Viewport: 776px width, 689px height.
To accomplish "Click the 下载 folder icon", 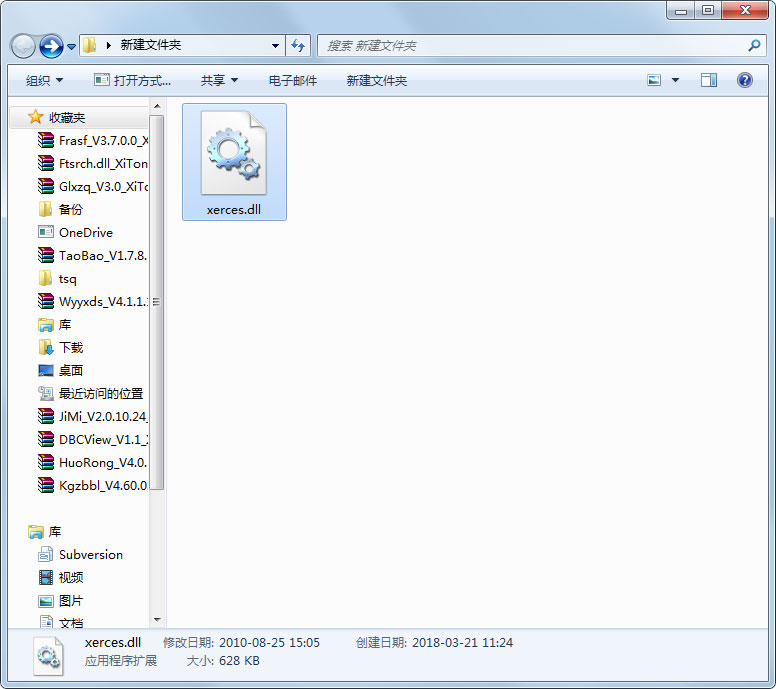I will coord(46,347).
